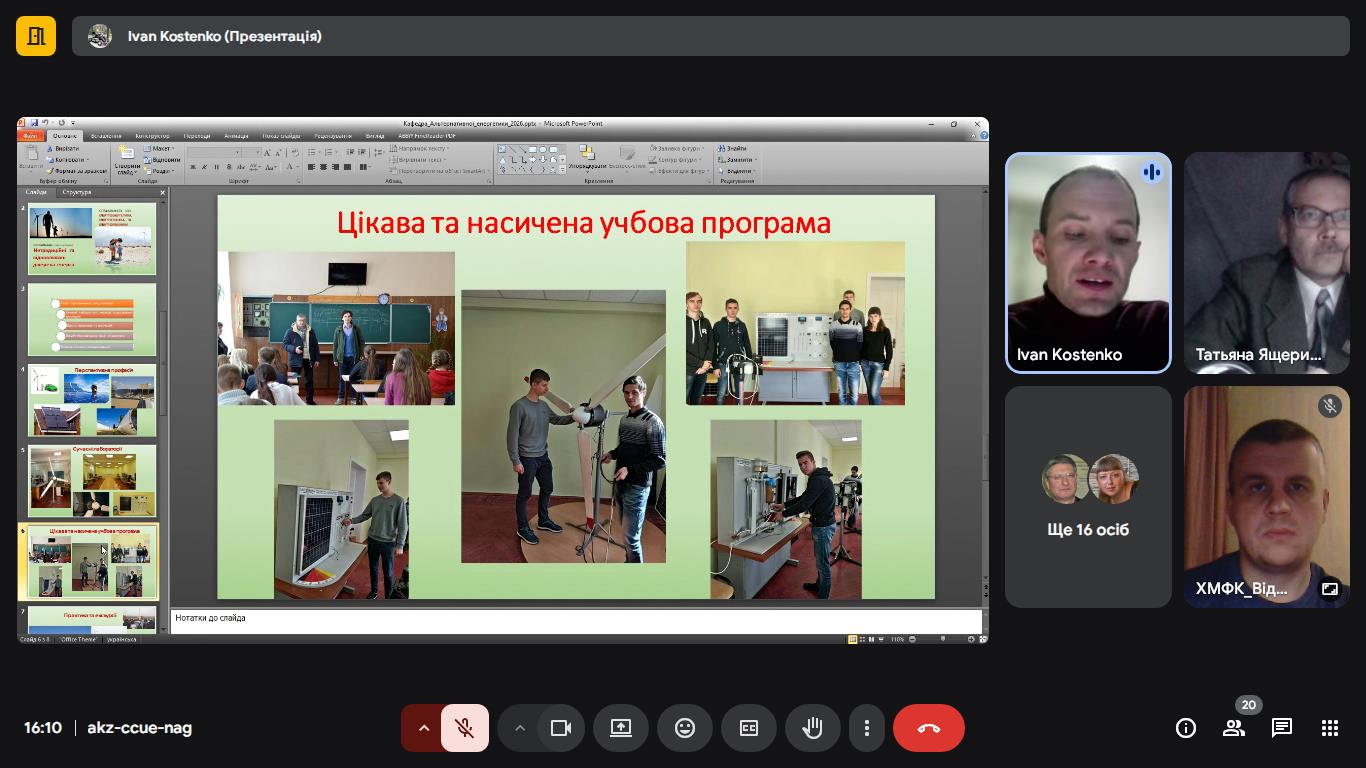The width and height of the screenshot is (1366, 768).
Task: Click the picture-in-picture icon on ХМФК tile
Action: pos(1330,589)
